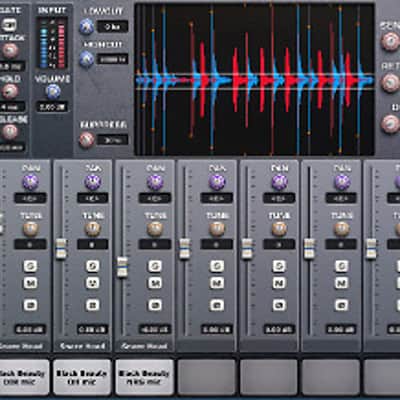Flip phase on Black Beauty DIR mic channel

pyautogui.click(x=30, y=305)
